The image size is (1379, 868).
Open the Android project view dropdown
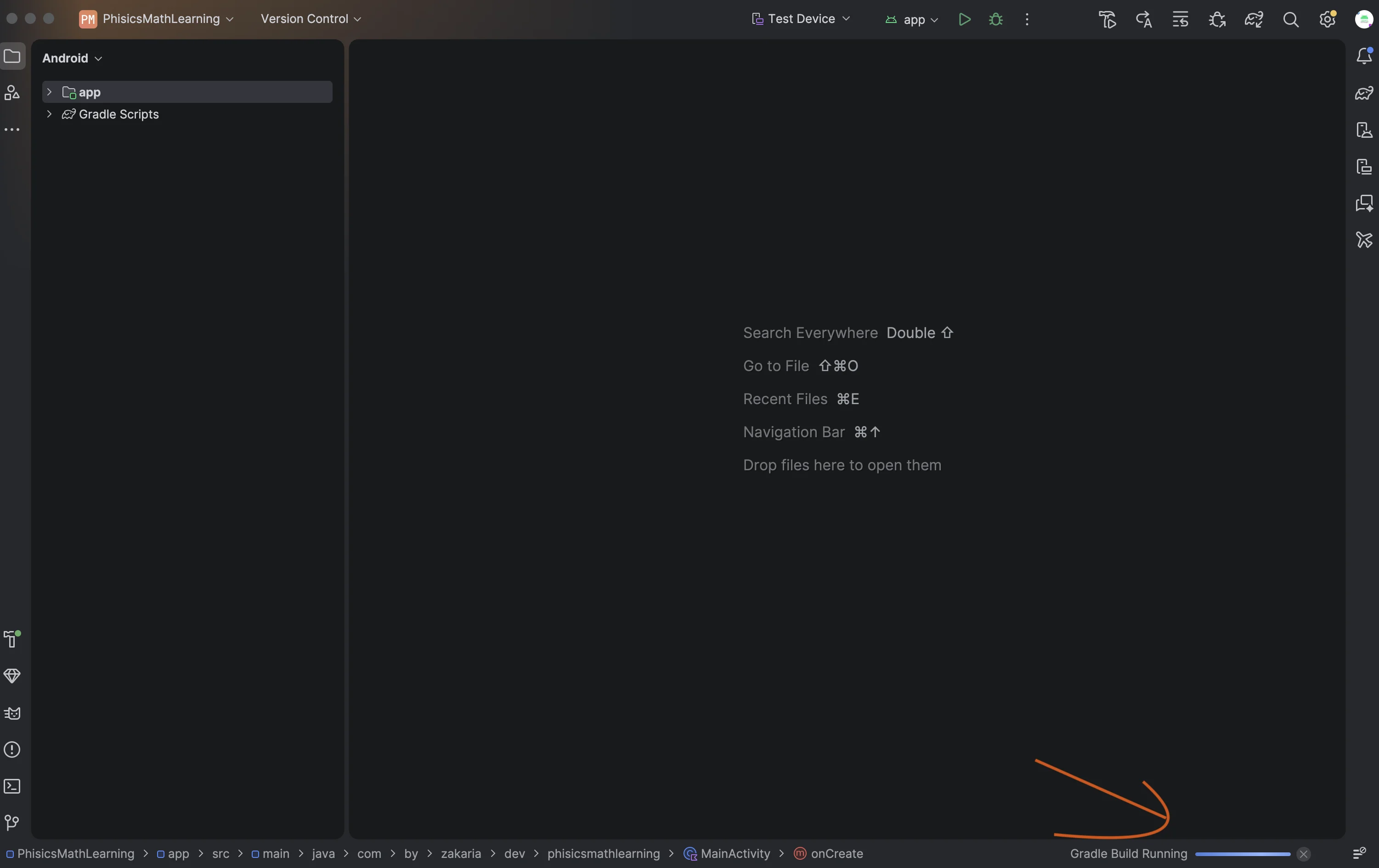[x=72, y=58]
